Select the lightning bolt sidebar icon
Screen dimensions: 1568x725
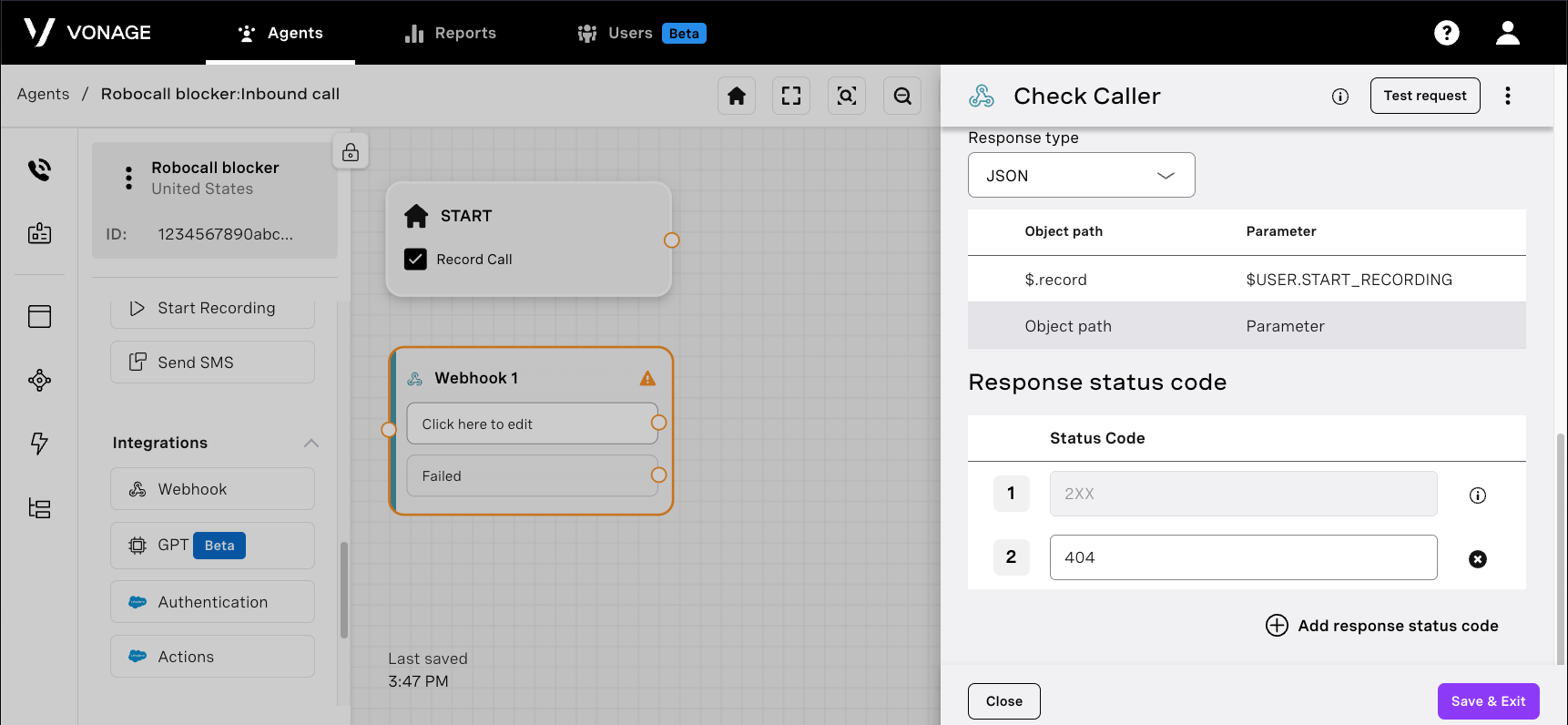point(39,444)
